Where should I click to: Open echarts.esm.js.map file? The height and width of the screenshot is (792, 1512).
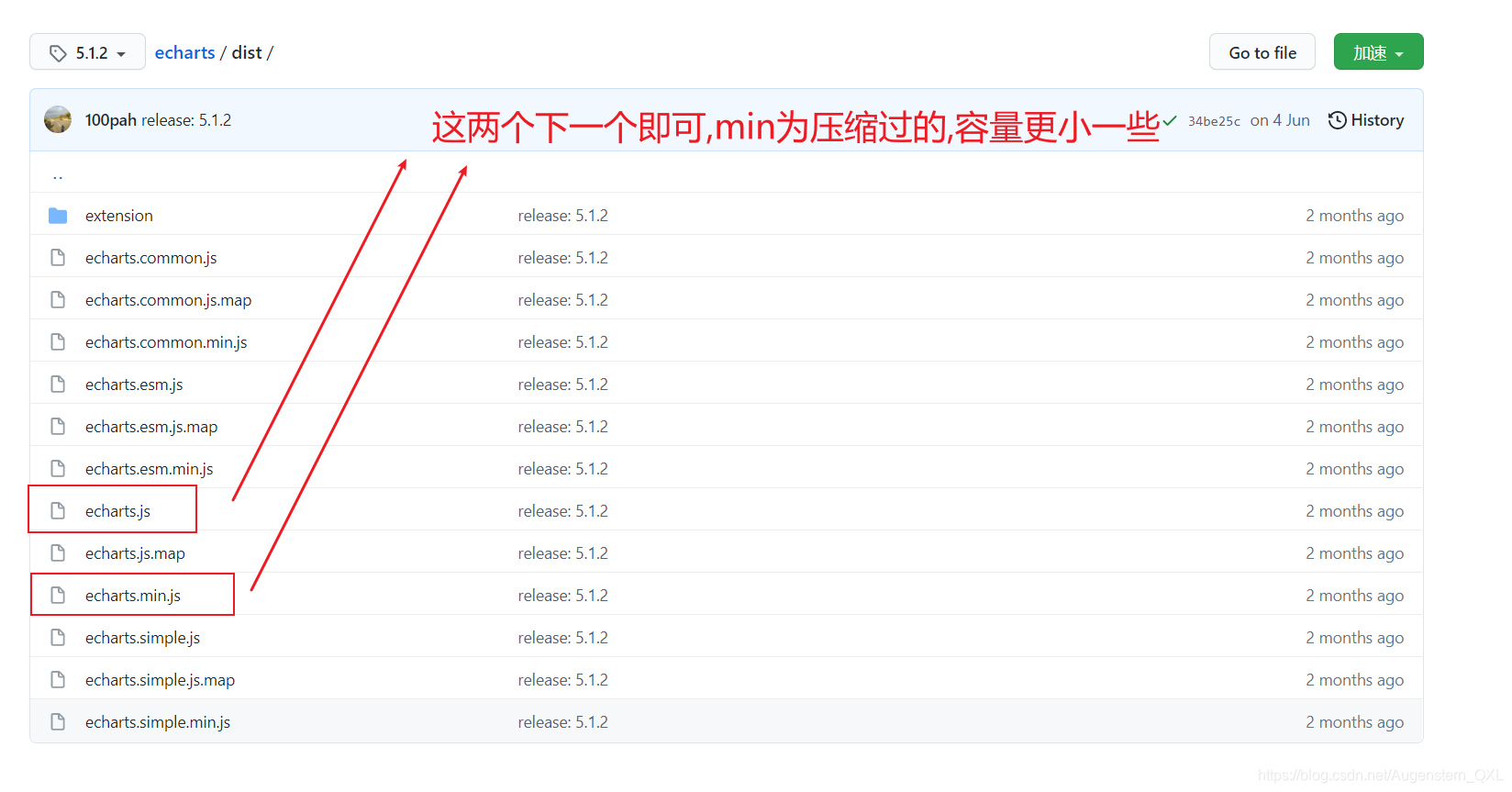point(151,427)
